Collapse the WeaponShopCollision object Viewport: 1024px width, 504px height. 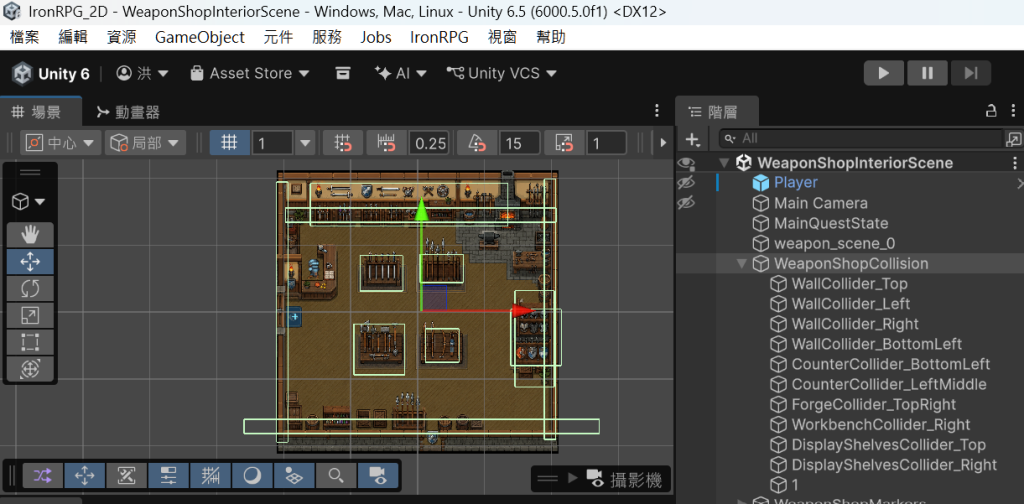point(741,264)
